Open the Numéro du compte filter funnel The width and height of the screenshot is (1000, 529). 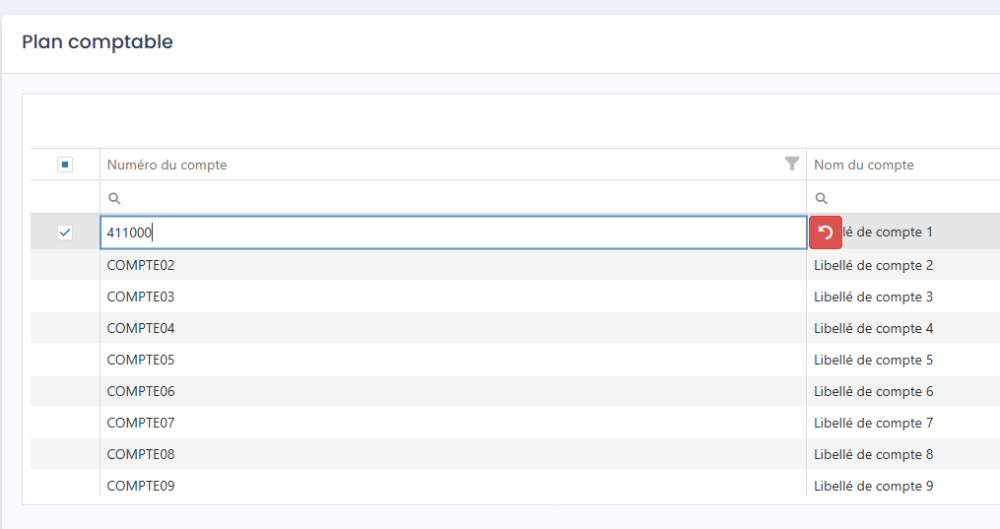(791, 164)
